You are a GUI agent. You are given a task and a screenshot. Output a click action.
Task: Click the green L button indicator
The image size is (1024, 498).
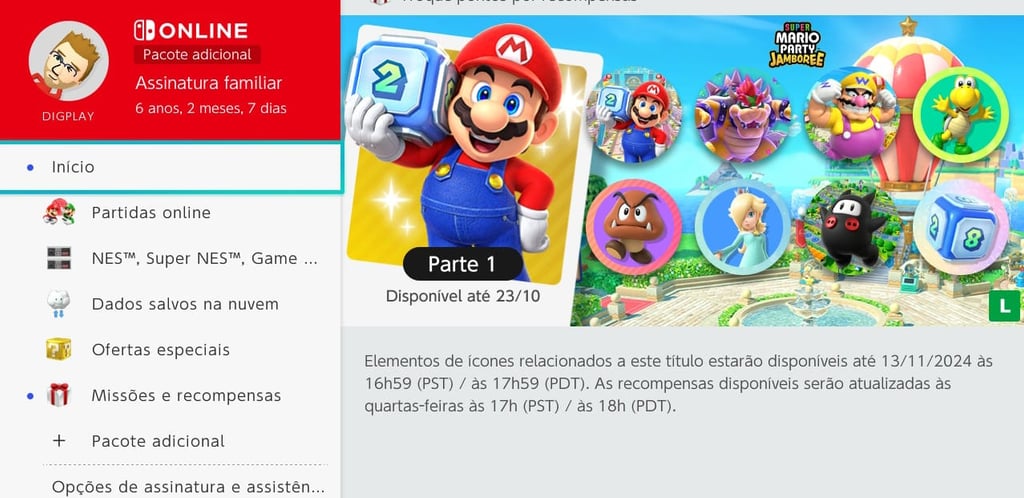(1005, 306)
